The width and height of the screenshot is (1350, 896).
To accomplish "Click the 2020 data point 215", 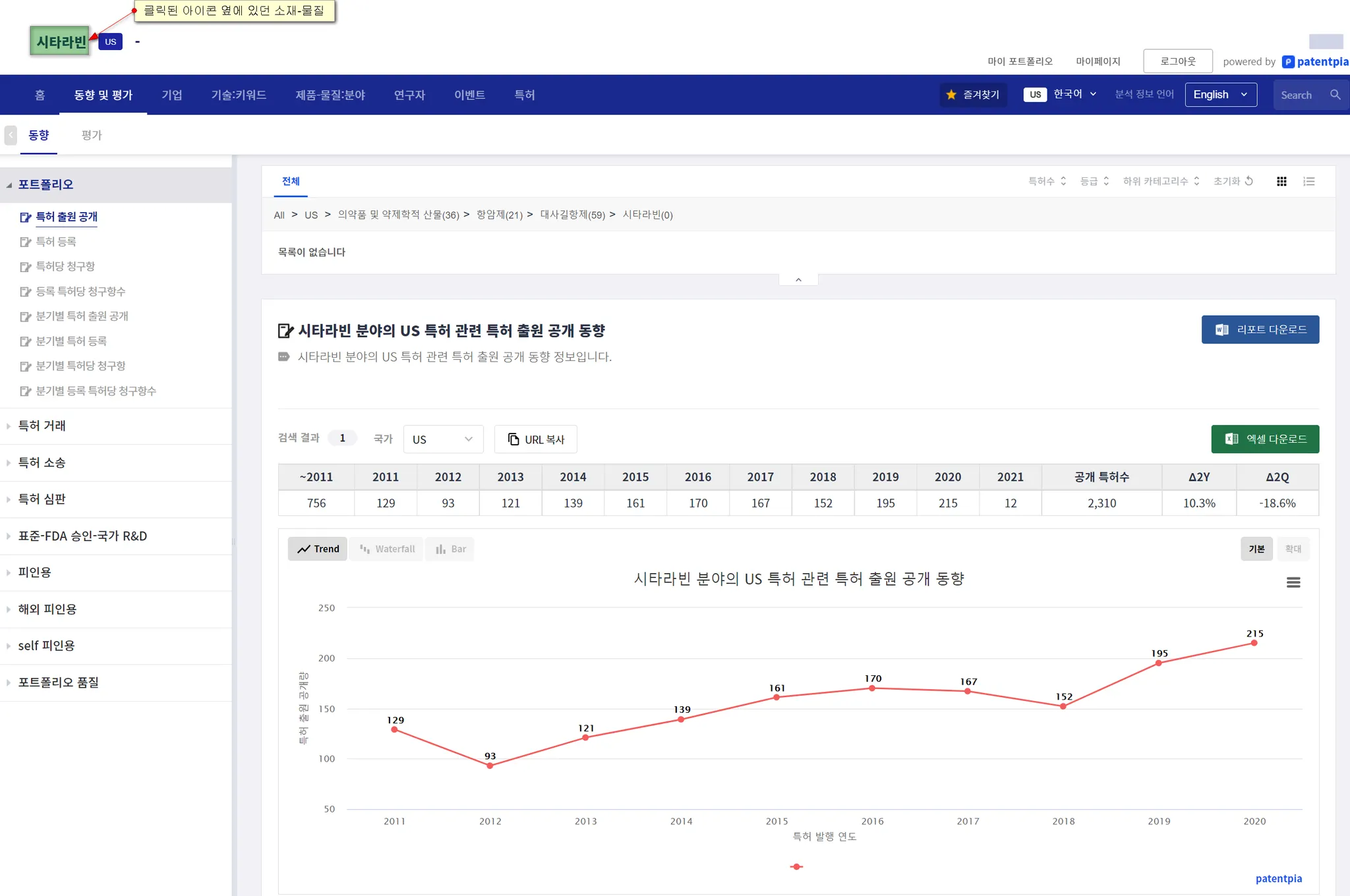I will 1254,643.
